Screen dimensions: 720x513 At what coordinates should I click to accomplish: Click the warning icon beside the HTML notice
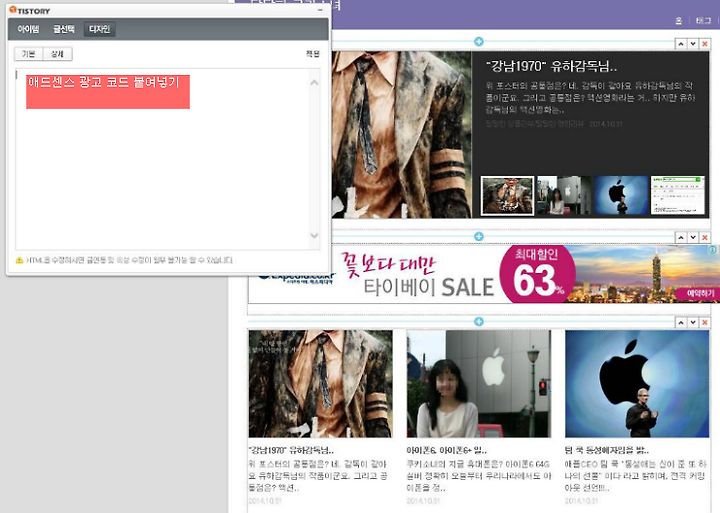coord(19,260)
